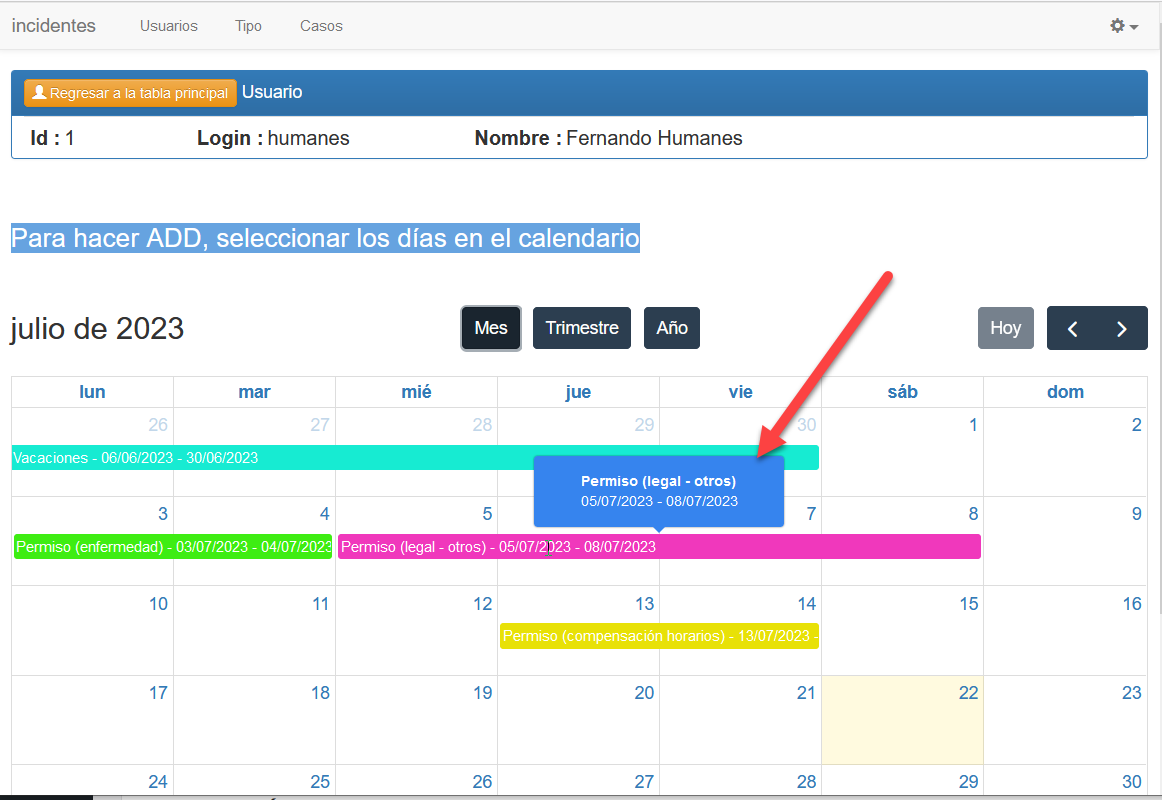Screen dimensions: 1162x800
Task: Click the right chevron to advance a month
Action: tap(1122, 328)
